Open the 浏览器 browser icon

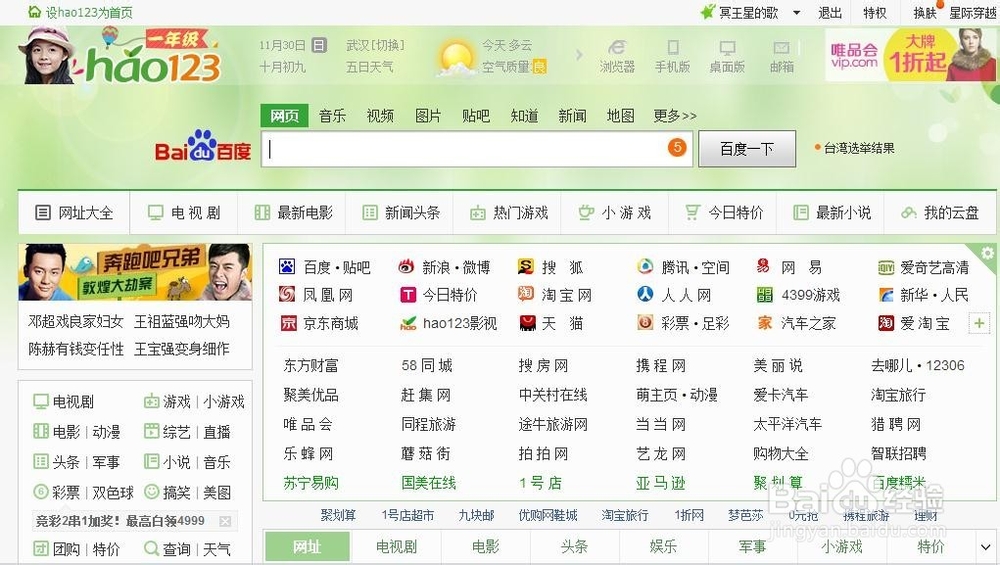click(x=617, y=48)
